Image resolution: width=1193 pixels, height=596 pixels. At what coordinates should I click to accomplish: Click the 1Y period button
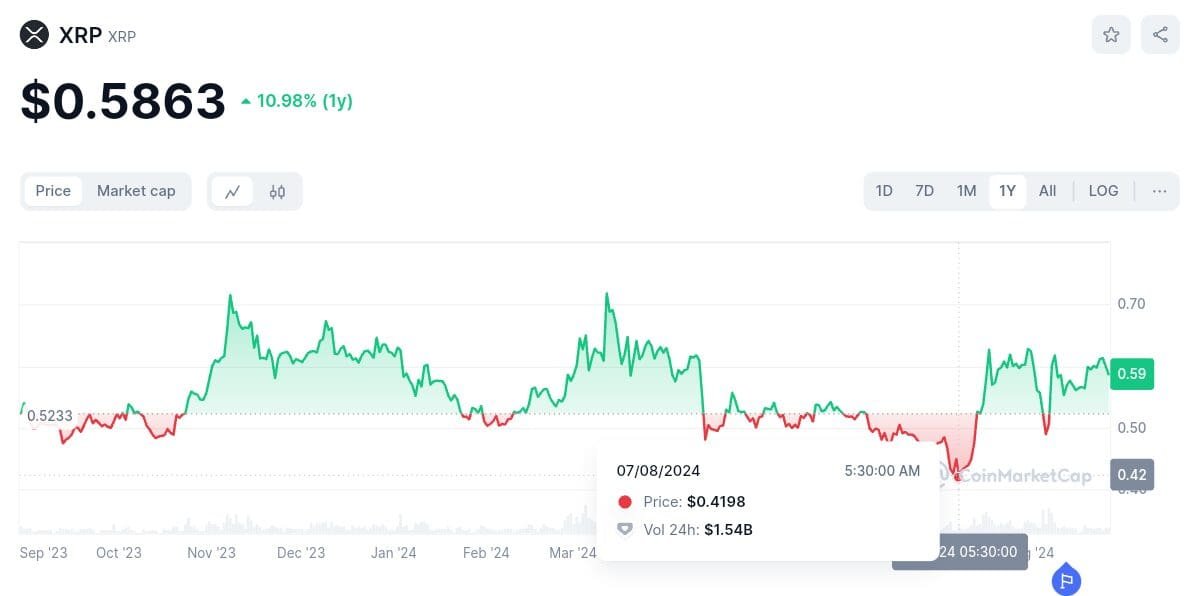pos(1007,190)
